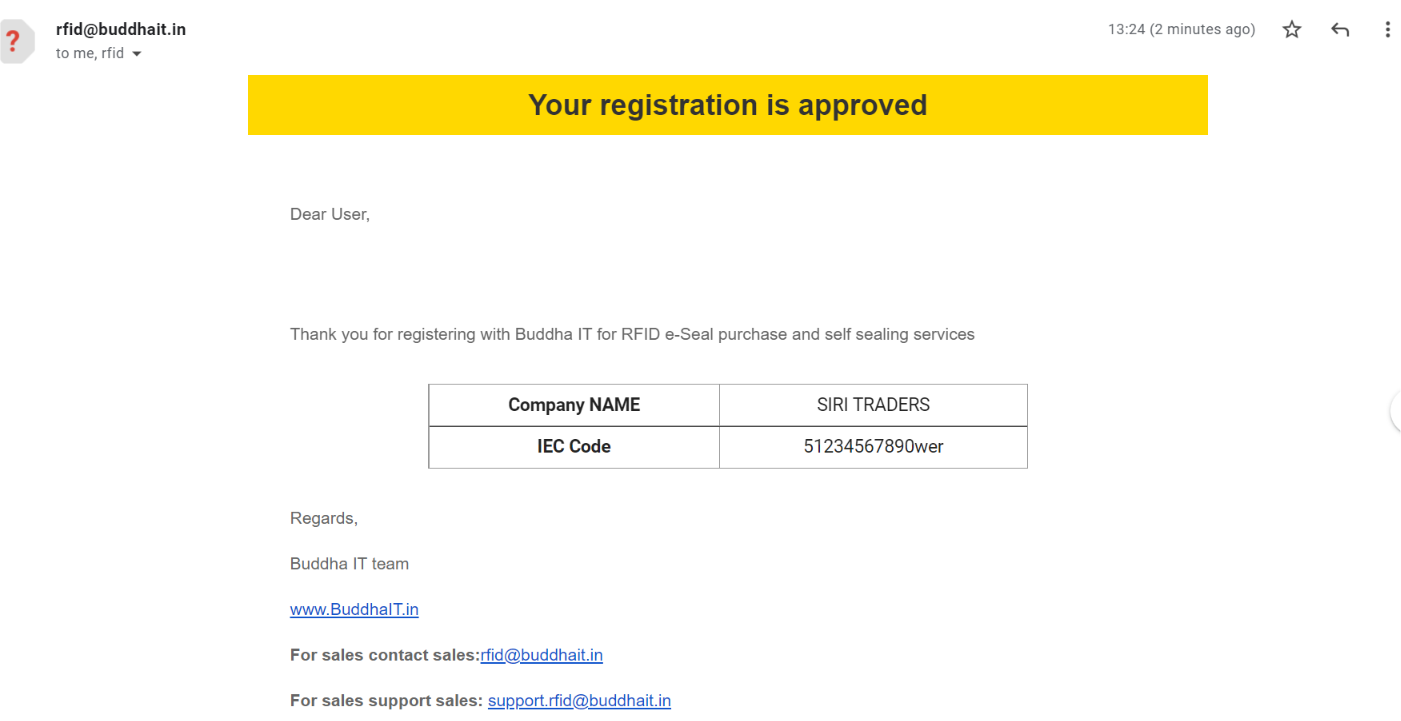Image resolution: width=1401 pixels, height=721 pixels.
Task: Click the sender avatar with question mark
Action: (16, 42)
